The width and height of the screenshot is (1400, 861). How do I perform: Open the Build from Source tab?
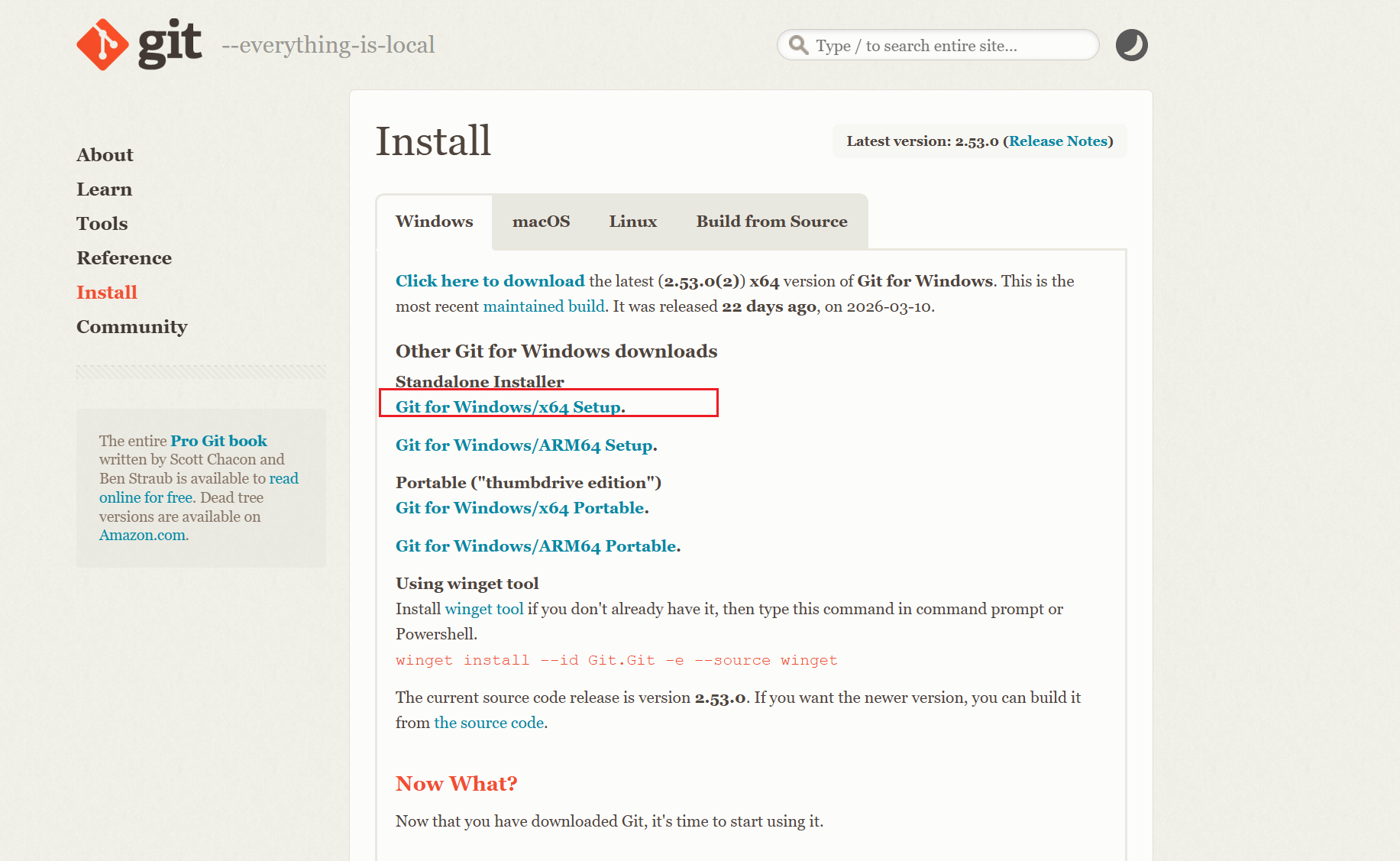771,222
